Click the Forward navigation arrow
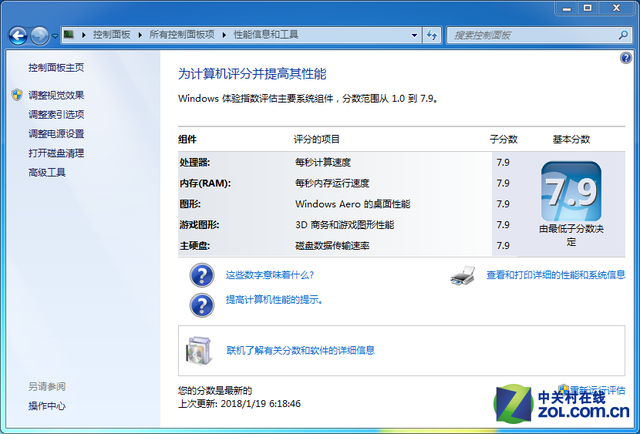Viewport: 640px width, 434px height. point(40,36)
